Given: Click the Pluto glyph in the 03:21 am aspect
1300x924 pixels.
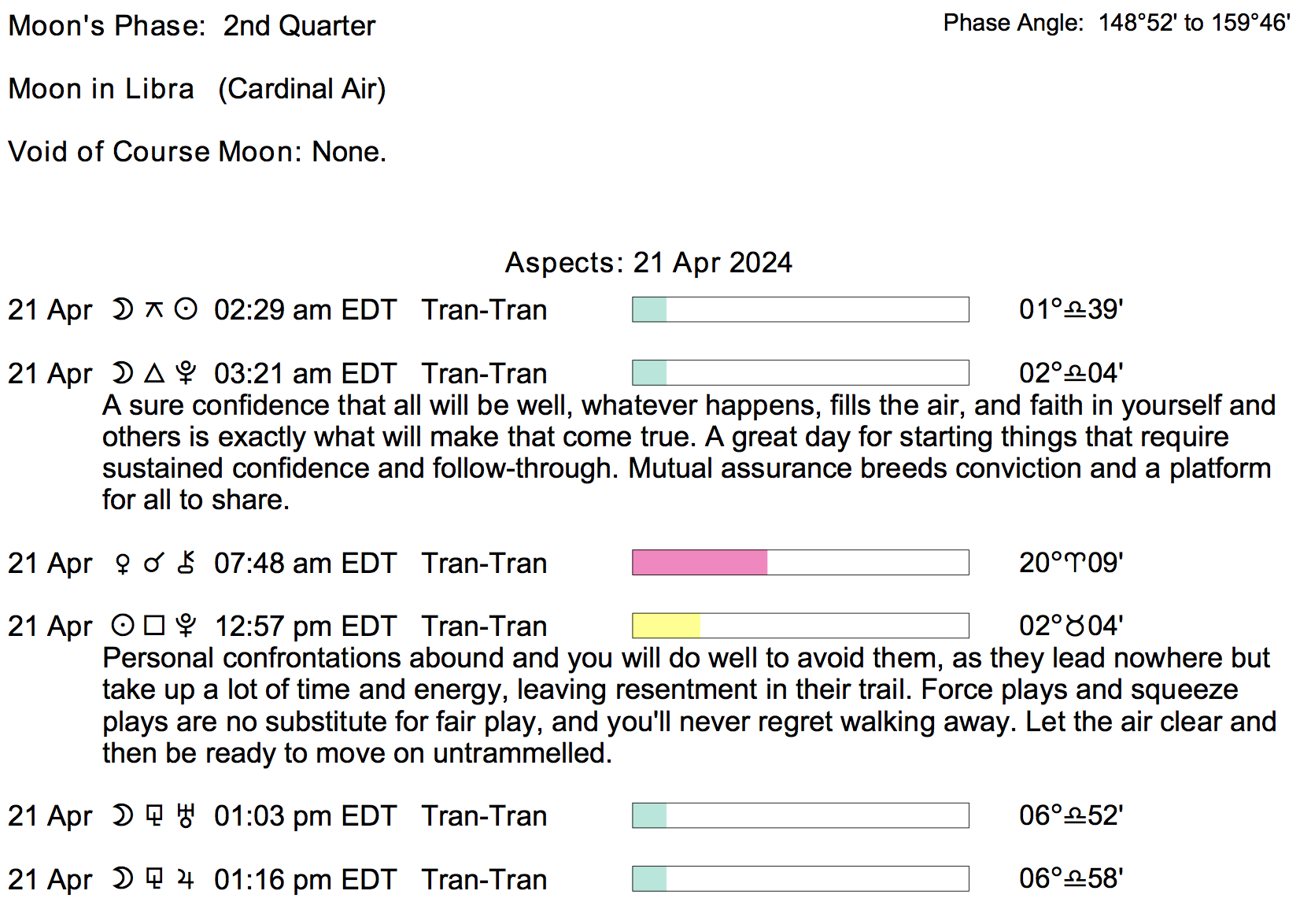Looking at the screenshot, I should click(x=186, y=373).
